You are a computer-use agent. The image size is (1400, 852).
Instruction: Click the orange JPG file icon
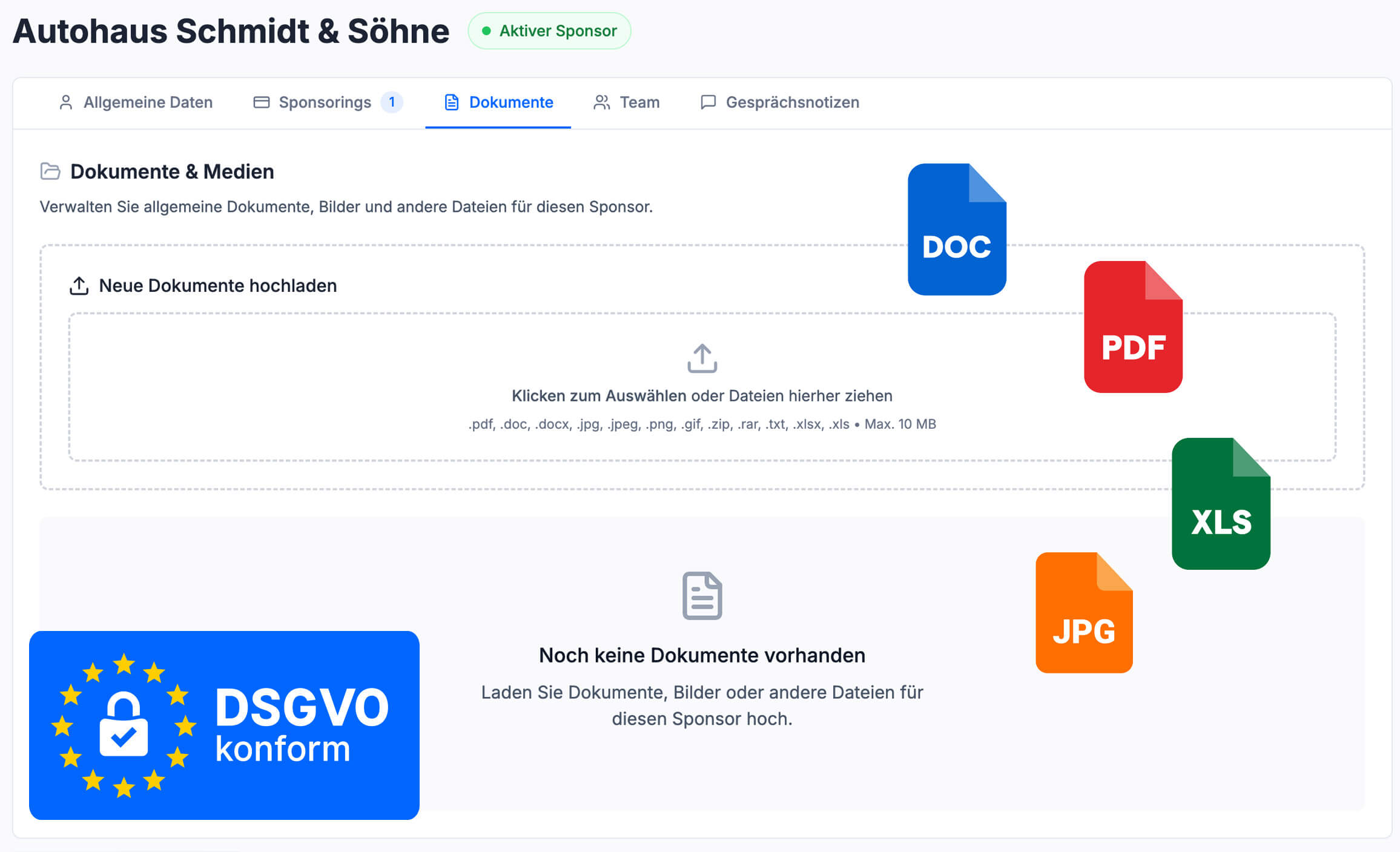(1084, 613)
